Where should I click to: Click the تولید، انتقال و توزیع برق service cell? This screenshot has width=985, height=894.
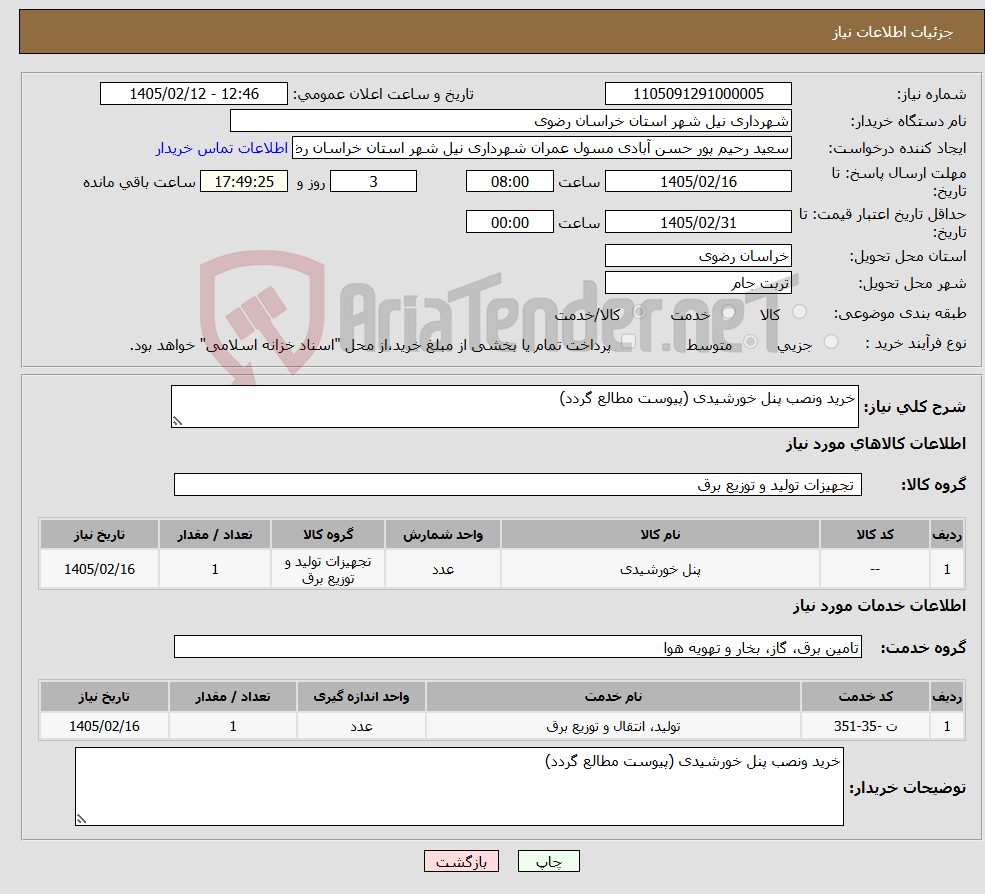pyautogui.click(x=613, y=726)
